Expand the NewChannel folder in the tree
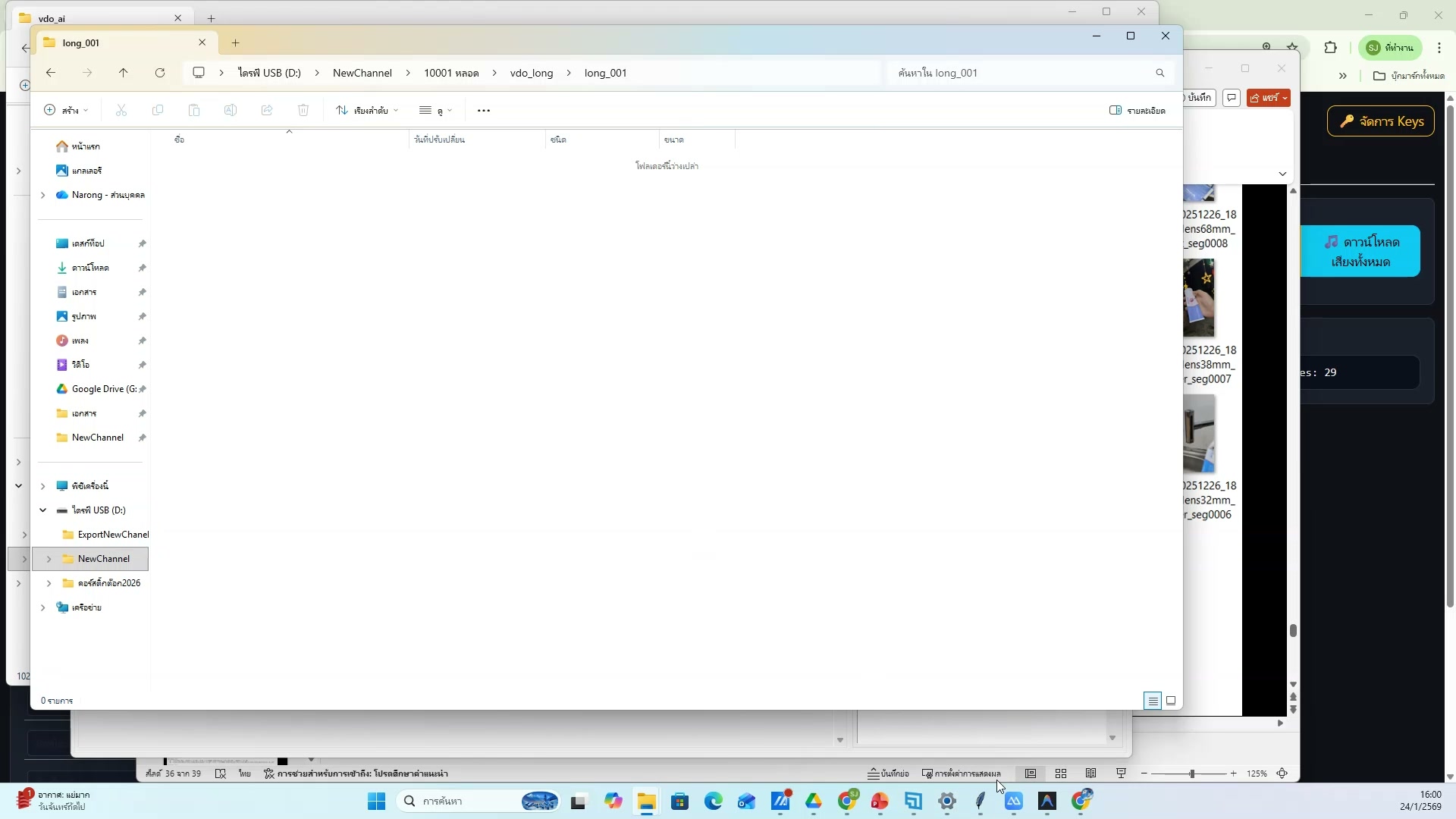This screenshot has width=1456, height=819. tap(48, 558)
